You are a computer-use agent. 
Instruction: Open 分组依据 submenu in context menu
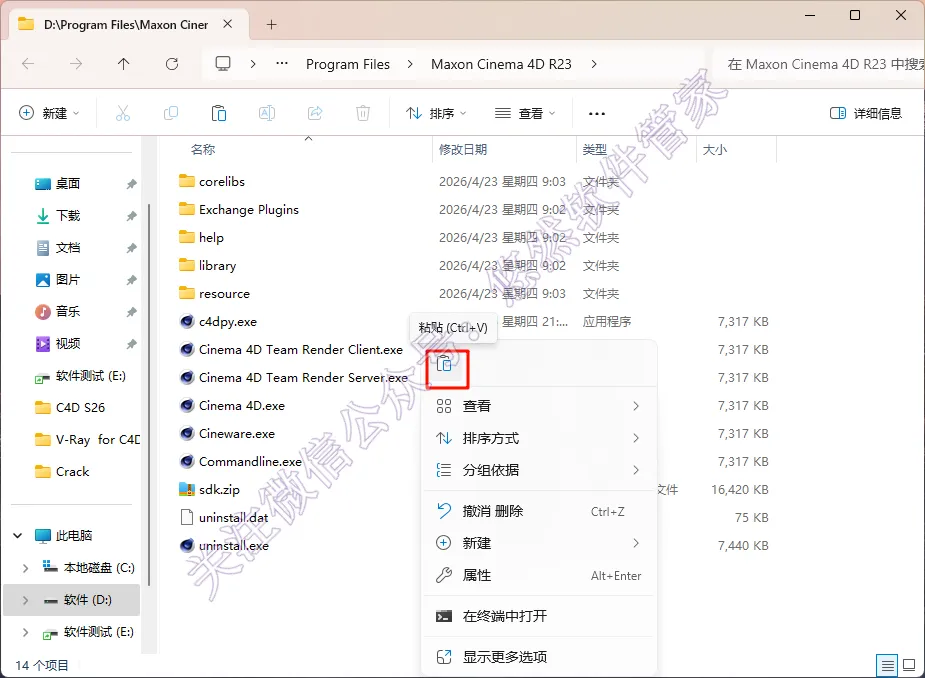point(539,470)
